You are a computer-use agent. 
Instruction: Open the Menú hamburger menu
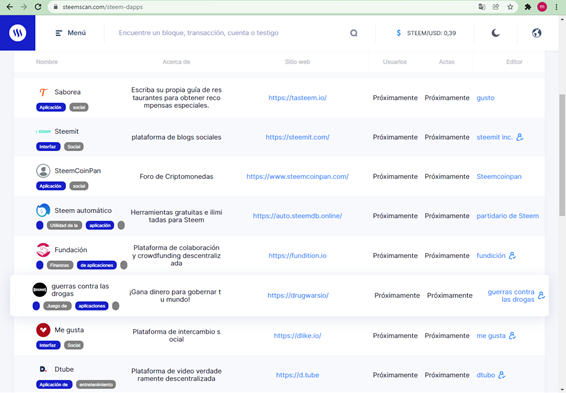point(71,33)
